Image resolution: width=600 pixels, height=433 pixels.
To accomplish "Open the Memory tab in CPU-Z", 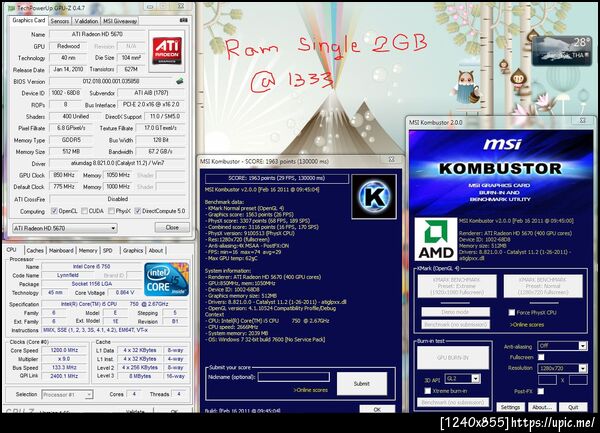I will [88, 251].
